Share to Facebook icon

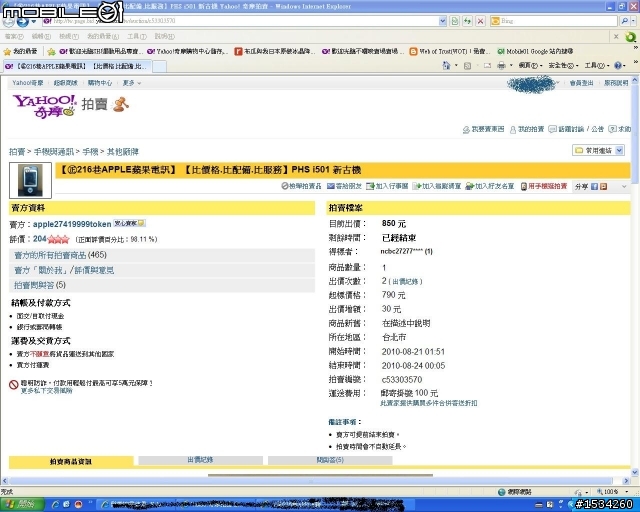[x=594, y=187]
